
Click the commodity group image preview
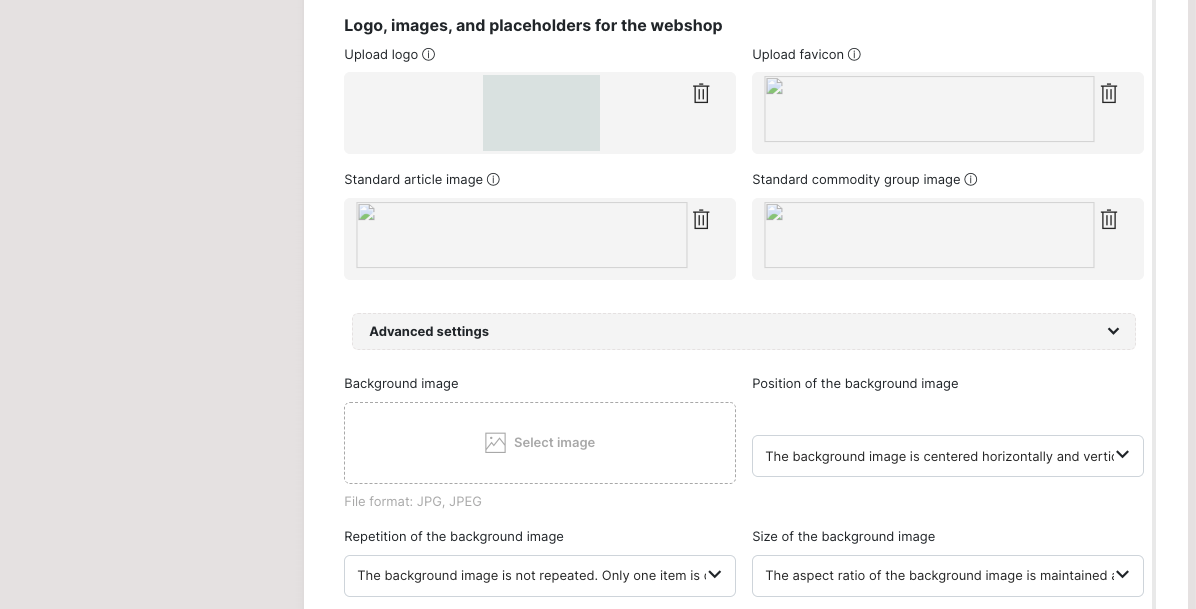[x=929, y=235]
